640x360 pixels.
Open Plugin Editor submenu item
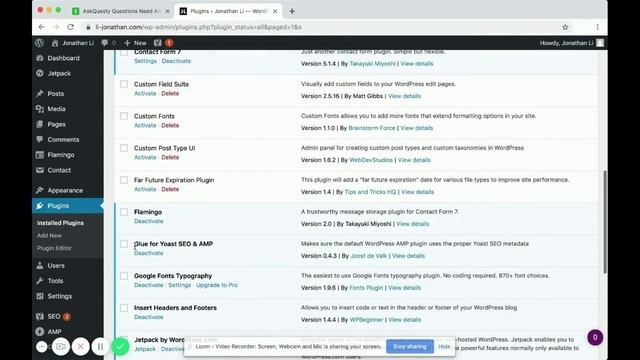coord(54,248)
